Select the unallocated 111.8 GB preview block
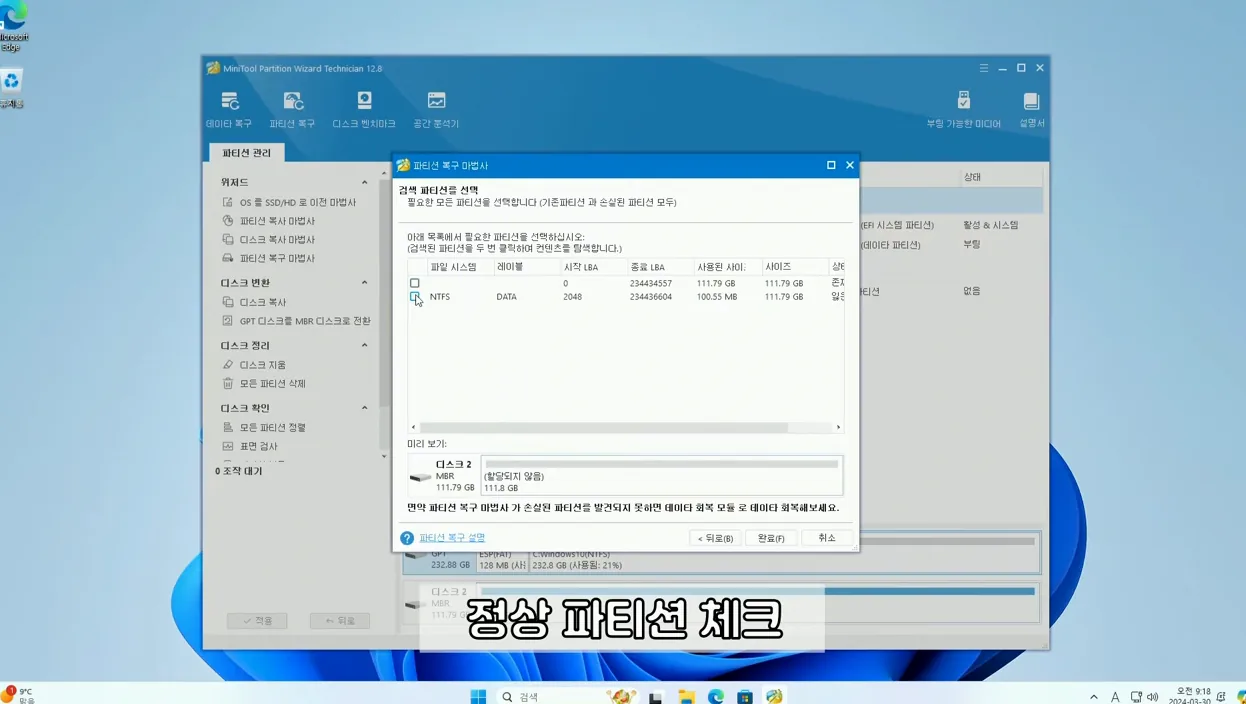The width and height of the screenshot is (1246, 704). click(x=662, y=476)
